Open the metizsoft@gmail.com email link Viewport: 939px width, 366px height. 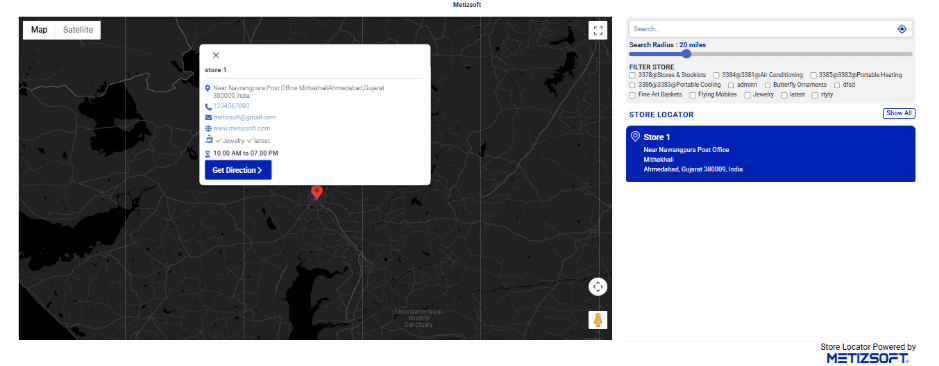(x=244, y=117)
